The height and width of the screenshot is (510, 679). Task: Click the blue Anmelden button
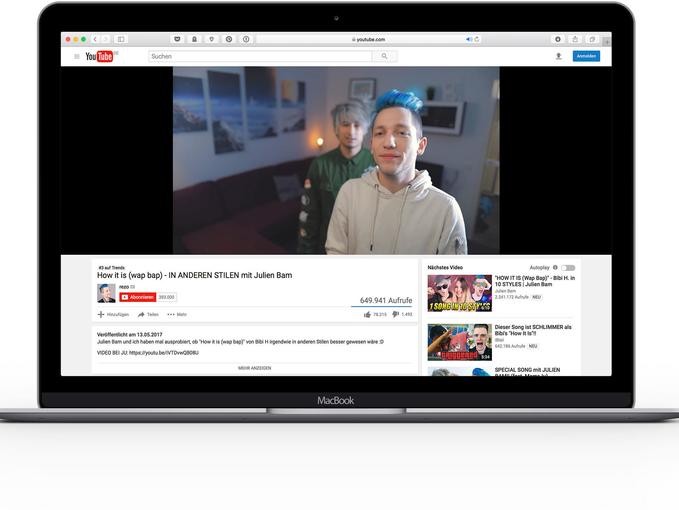click(x=586, y=56)
